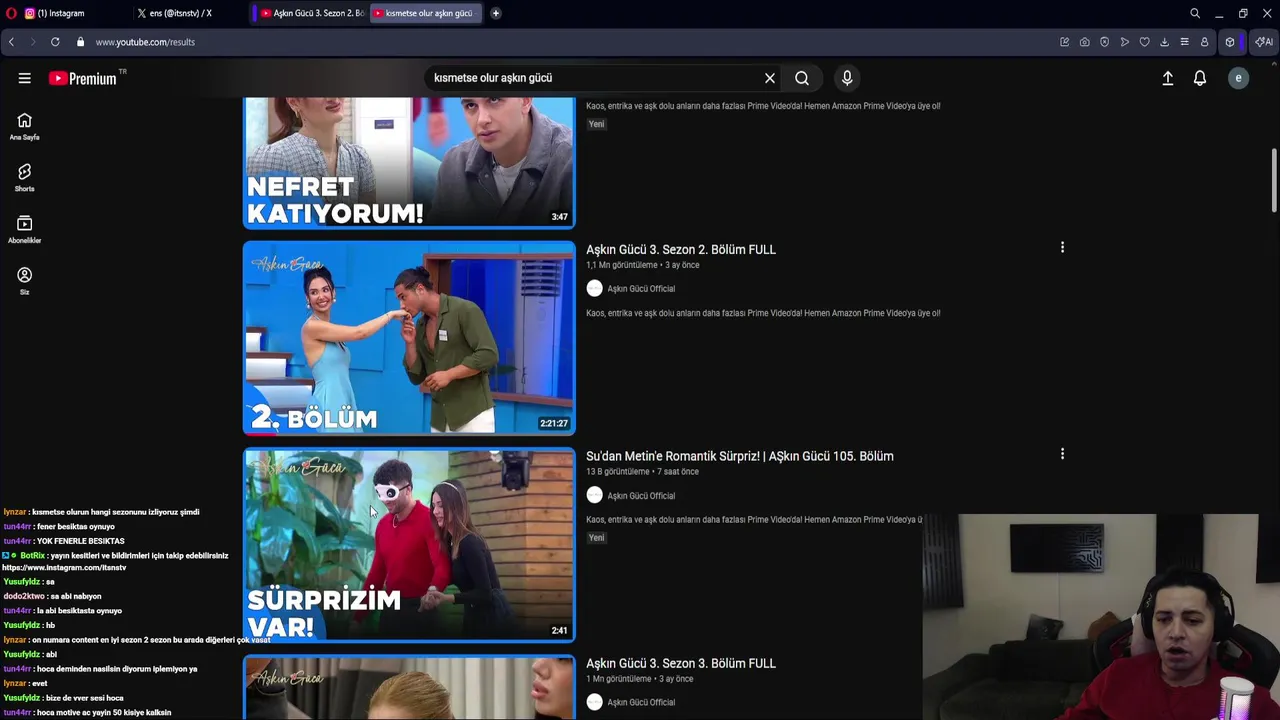Open the Opera flow send icon
The height and width of the screenshot is (720, 1280).
coord(1124,42)
